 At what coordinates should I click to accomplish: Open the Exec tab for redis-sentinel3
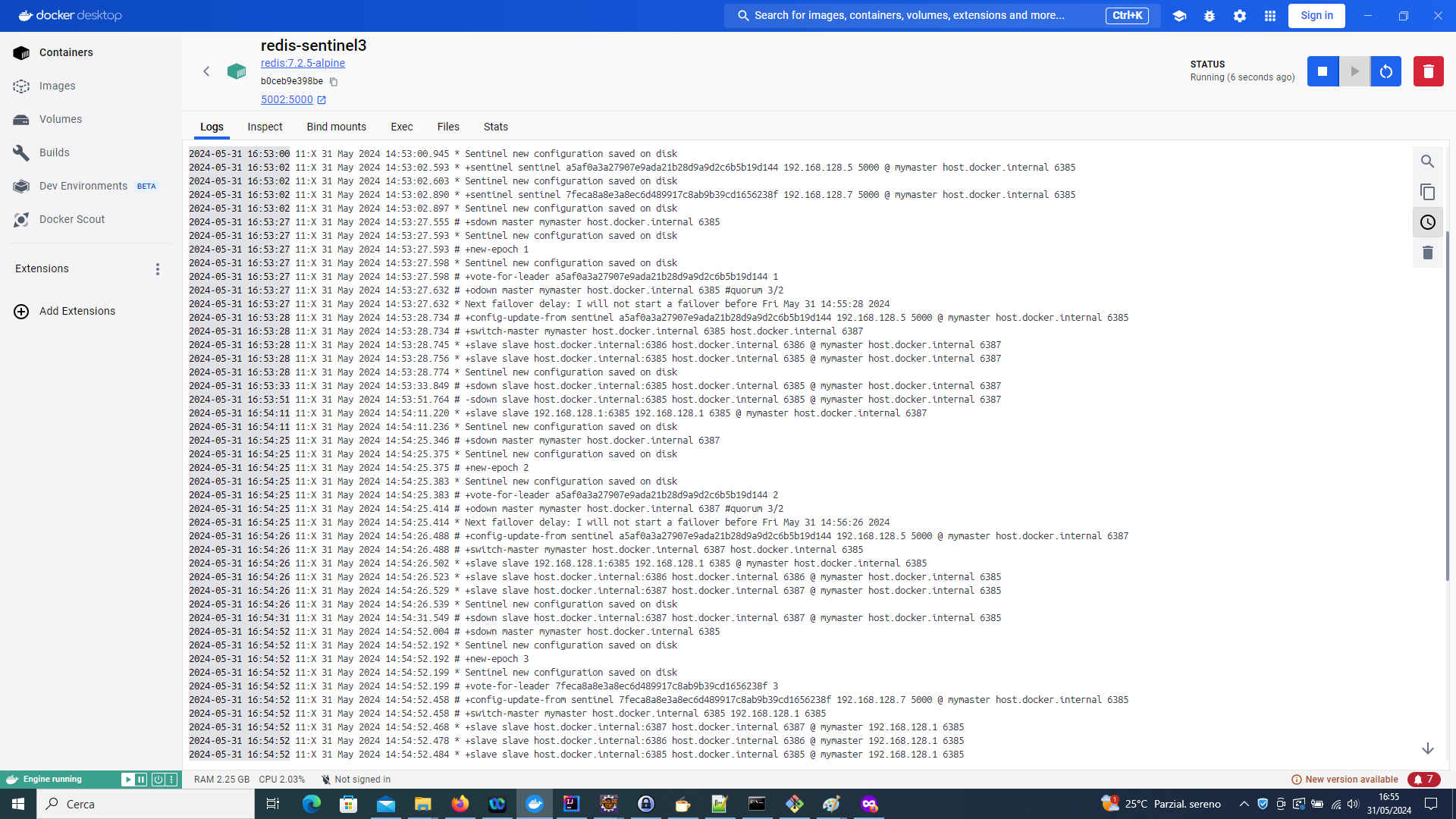point(401,127)
